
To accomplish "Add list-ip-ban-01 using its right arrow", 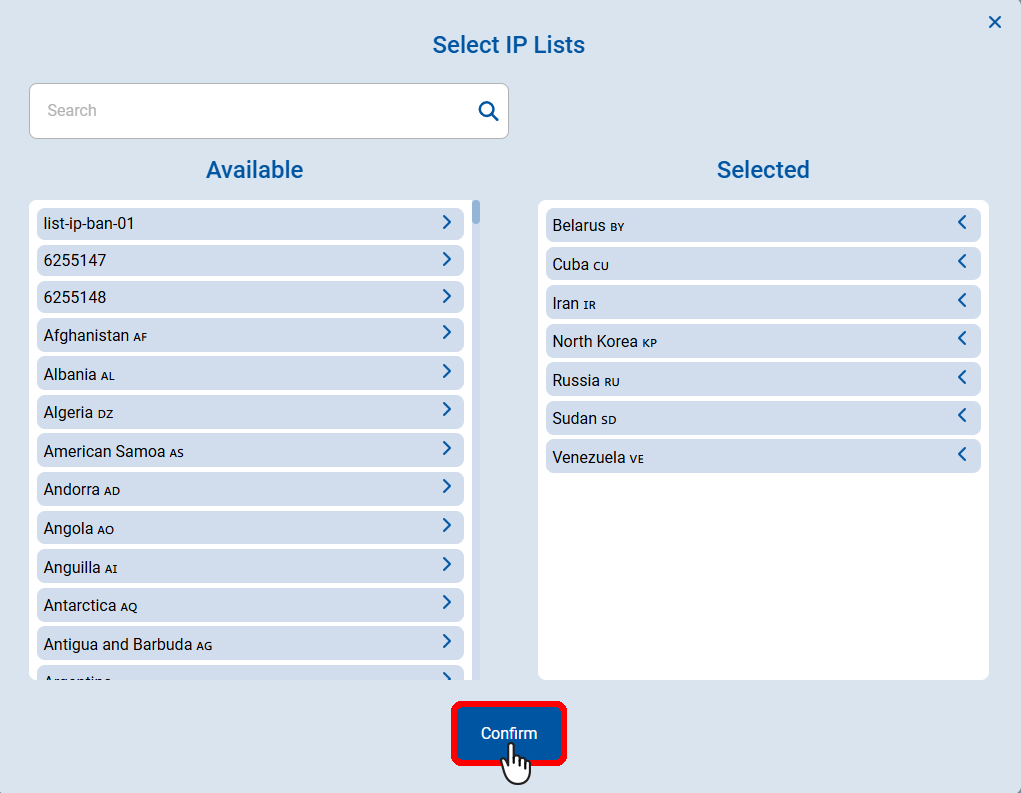I will pyautogui.click(x=447, y=222).
